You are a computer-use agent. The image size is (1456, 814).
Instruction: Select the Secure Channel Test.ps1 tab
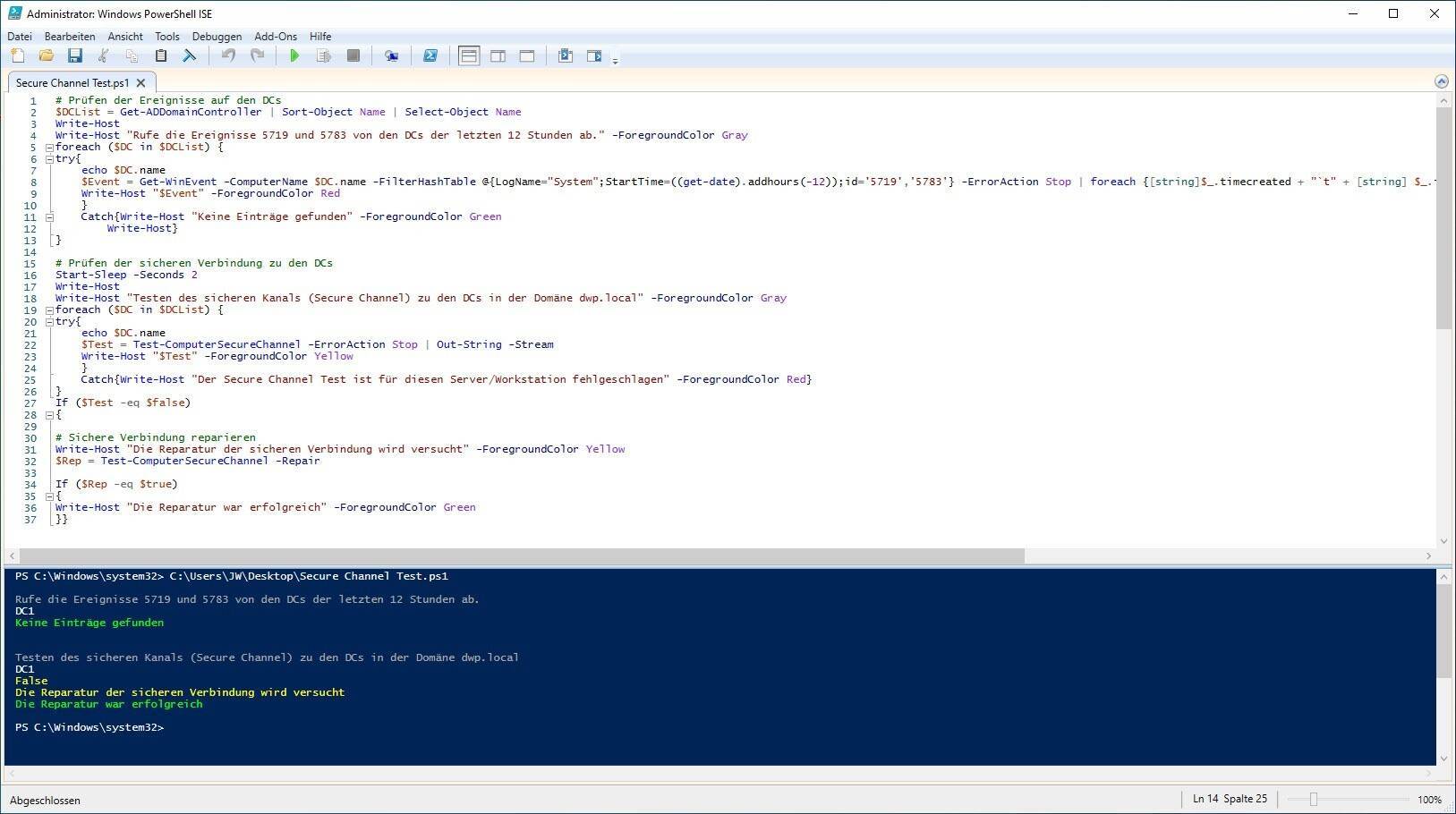[72, 83]
